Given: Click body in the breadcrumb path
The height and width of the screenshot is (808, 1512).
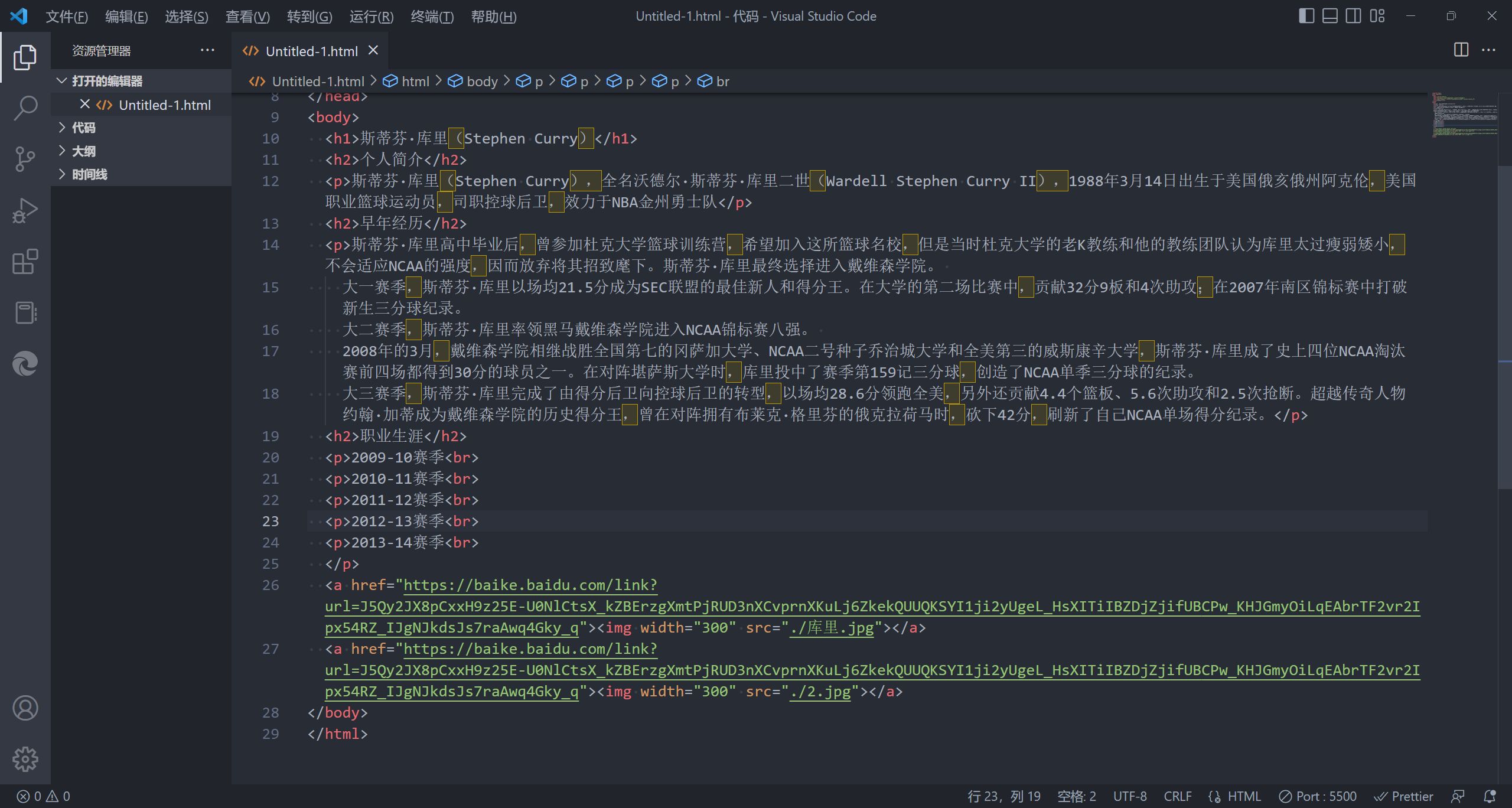Looking at the screenshot, I should (x=481, y=82).
